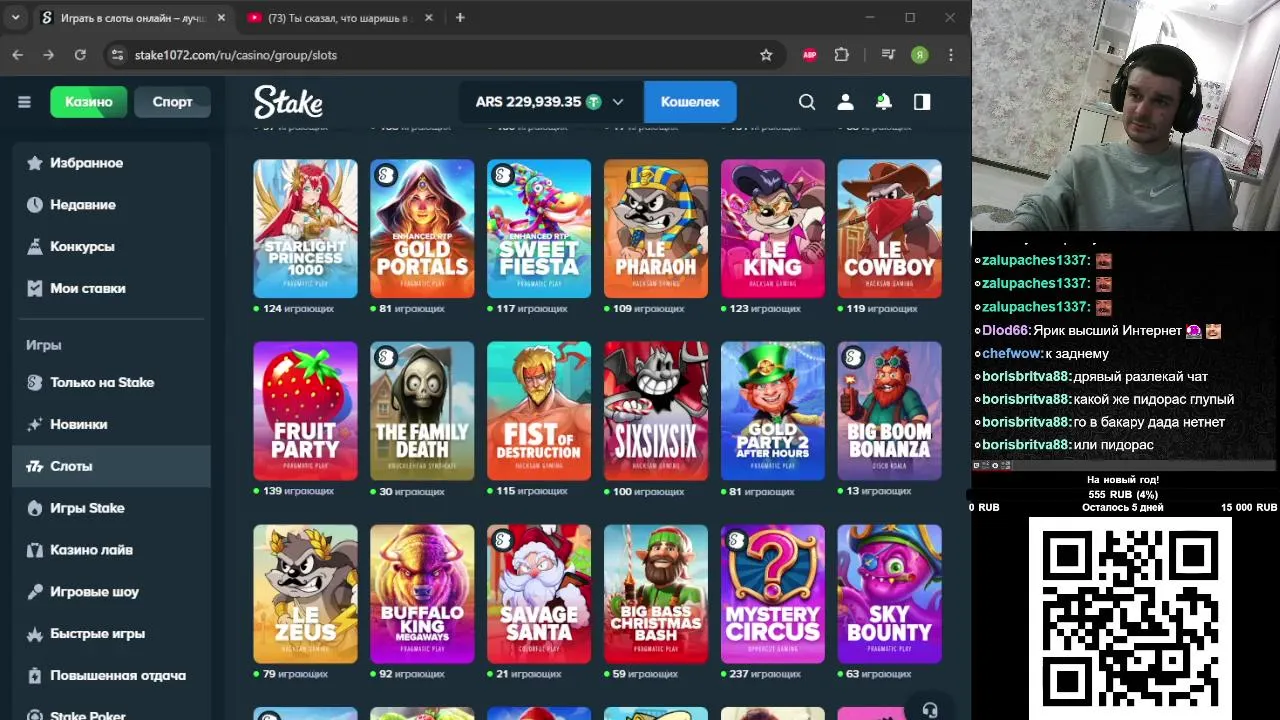Open the notifications bell icon
This screenshot has width=1280, height=720.
(x=884, y=102)
